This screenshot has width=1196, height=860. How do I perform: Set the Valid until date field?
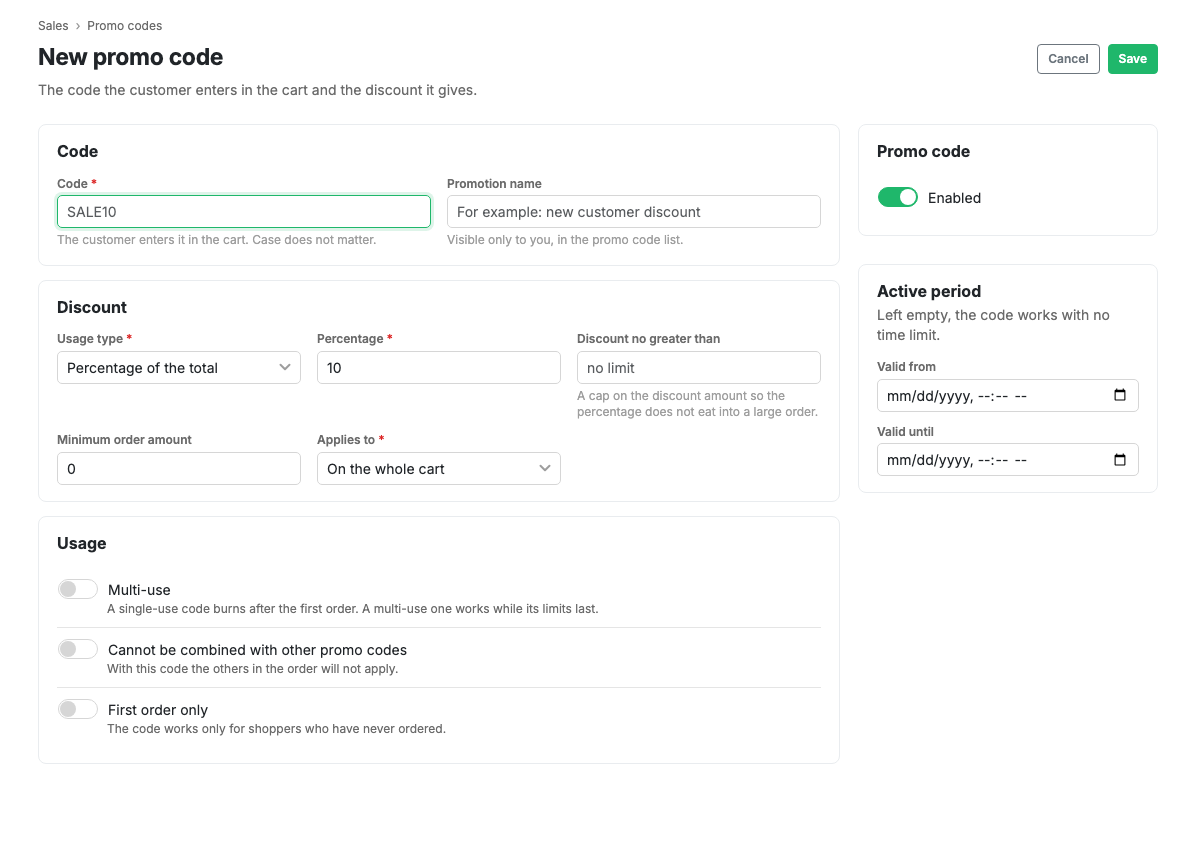tap(1008, 459)
